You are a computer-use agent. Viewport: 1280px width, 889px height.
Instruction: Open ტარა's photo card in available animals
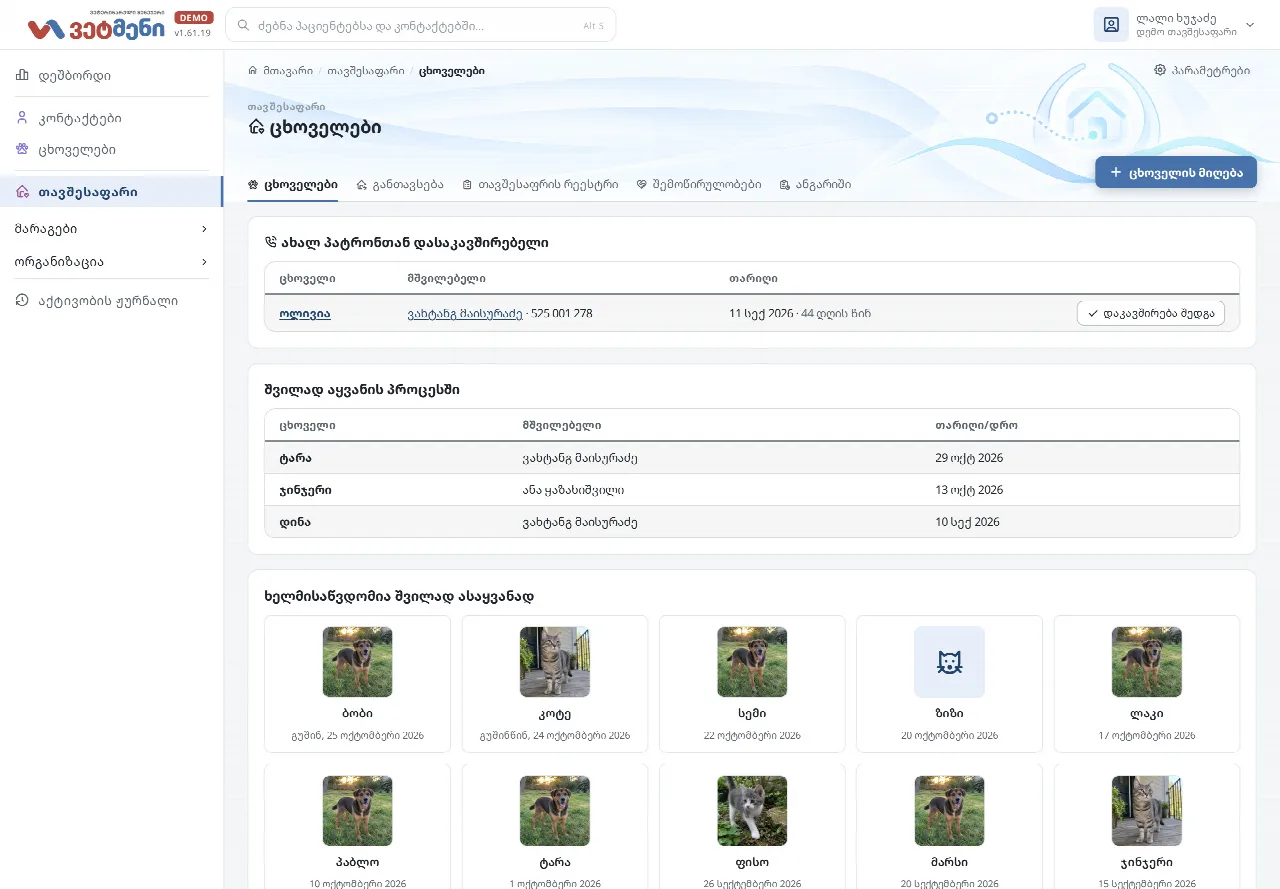point(555,827)
